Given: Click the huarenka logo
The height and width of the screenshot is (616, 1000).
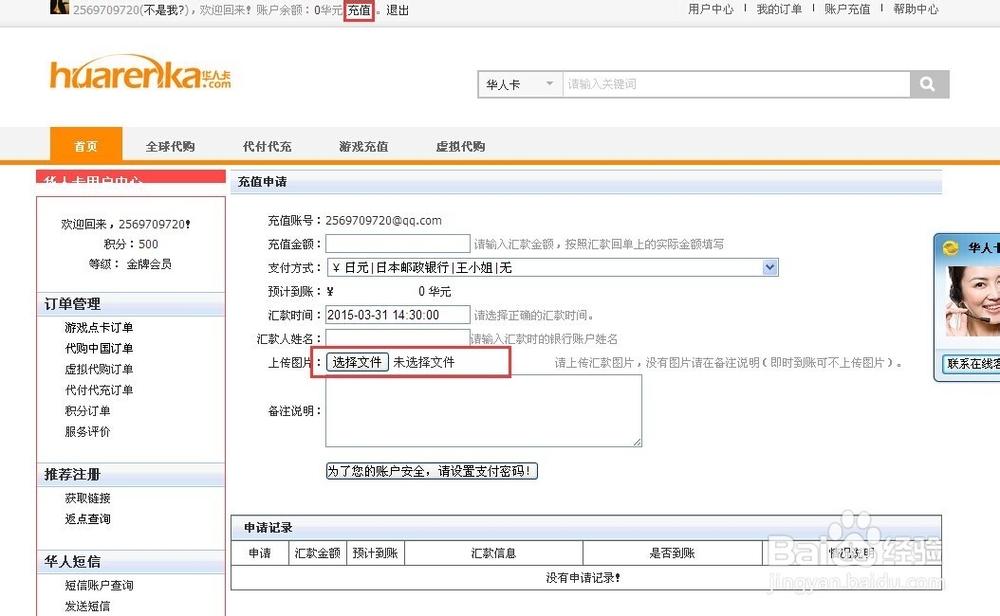Looking at the screenshot, I should point(140,75).
